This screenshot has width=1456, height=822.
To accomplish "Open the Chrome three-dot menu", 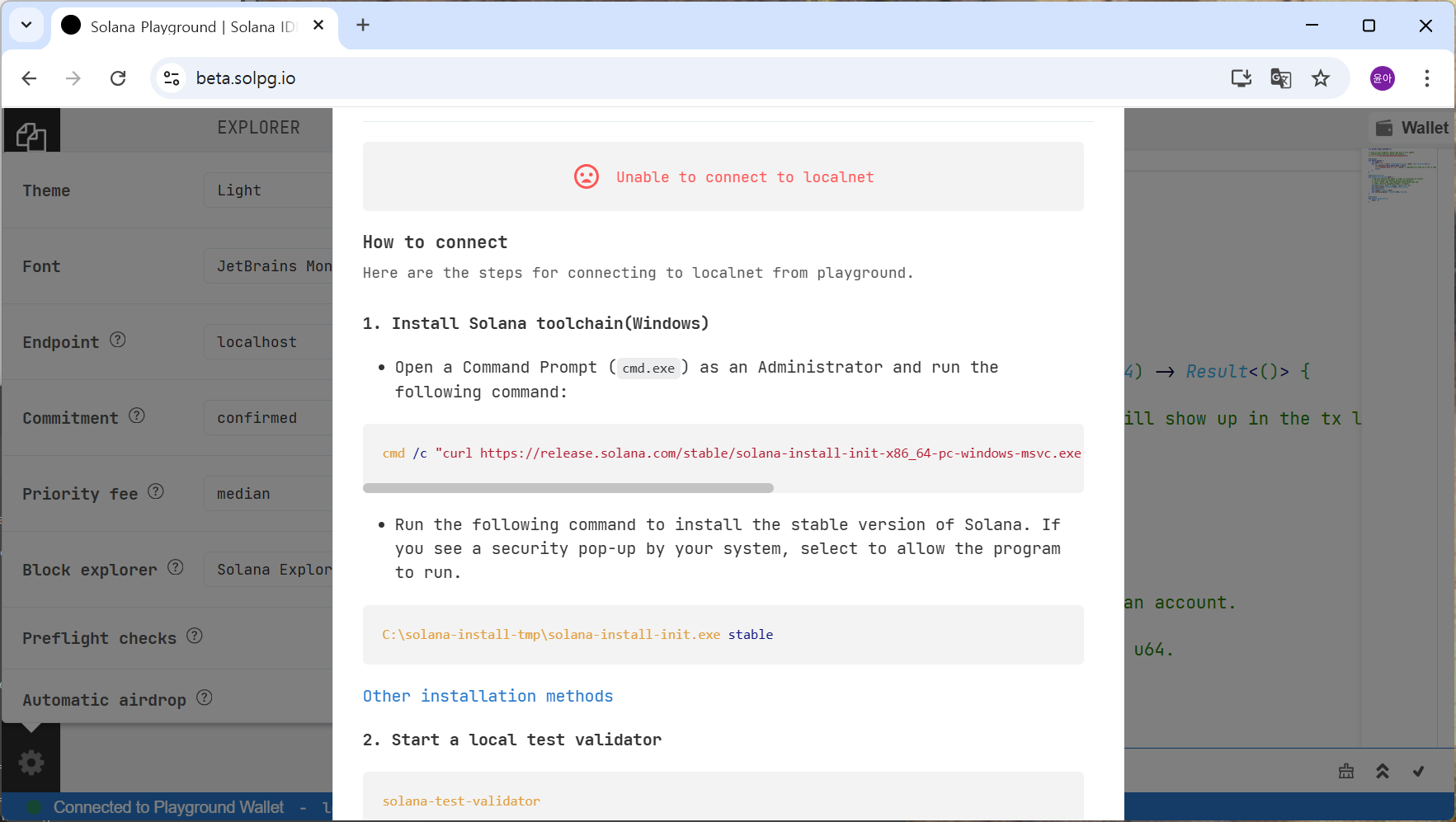I will (x=1427, y=78).
